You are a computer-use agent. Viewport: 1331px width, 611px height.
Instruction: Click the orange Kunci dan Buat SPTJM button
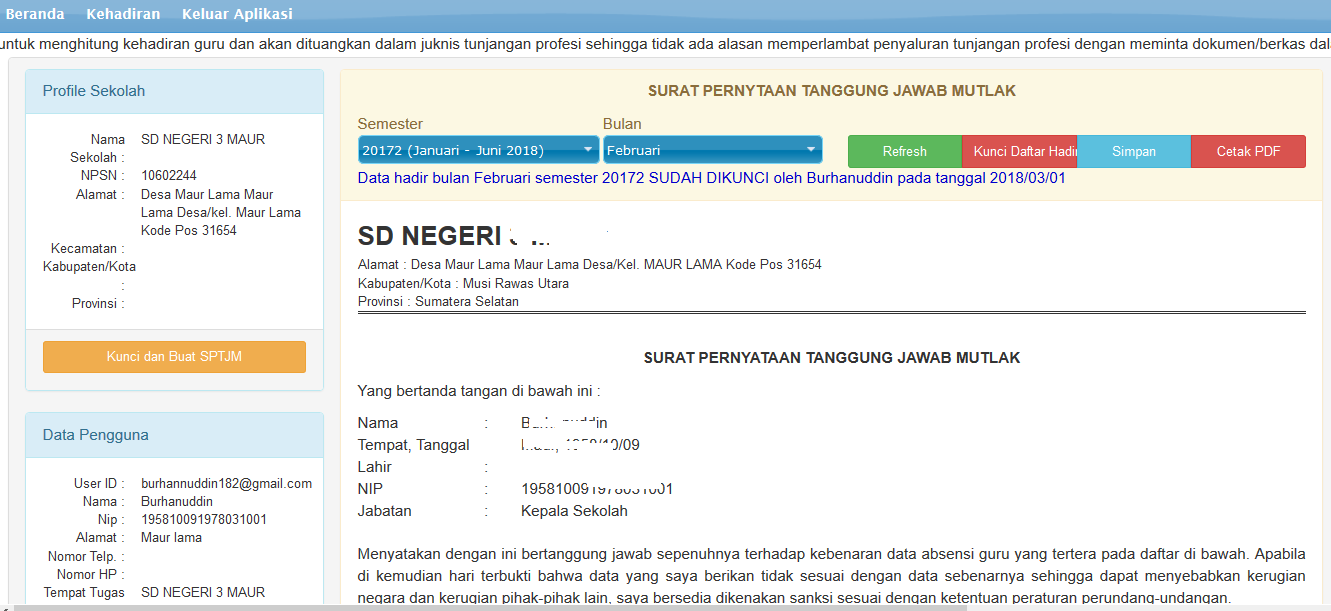174,357
